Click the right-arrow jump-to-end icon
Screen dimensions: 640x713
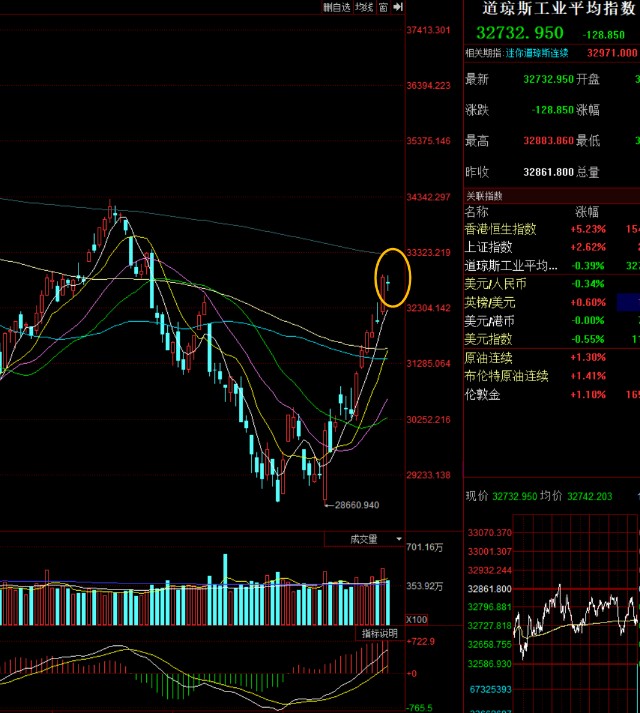[x=398, y=7]
